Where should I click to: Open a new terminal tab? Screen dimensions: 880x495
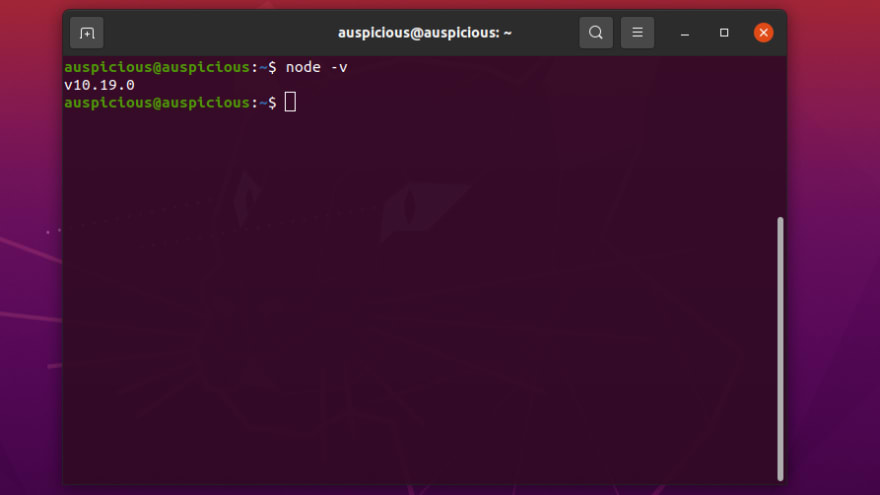point(86,33)
